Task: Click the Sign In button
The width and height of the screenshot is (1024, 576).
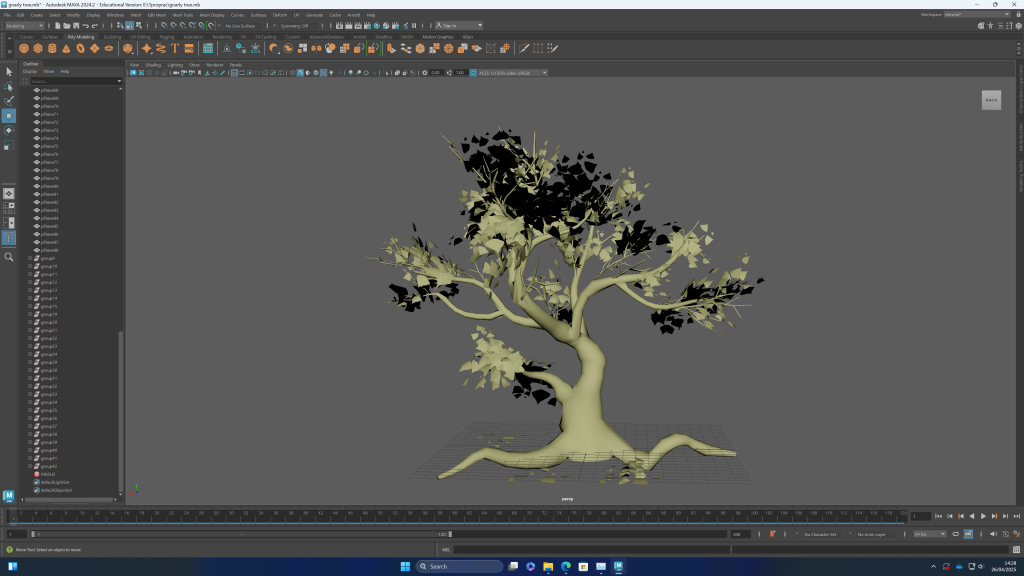Action: point(457,26)
